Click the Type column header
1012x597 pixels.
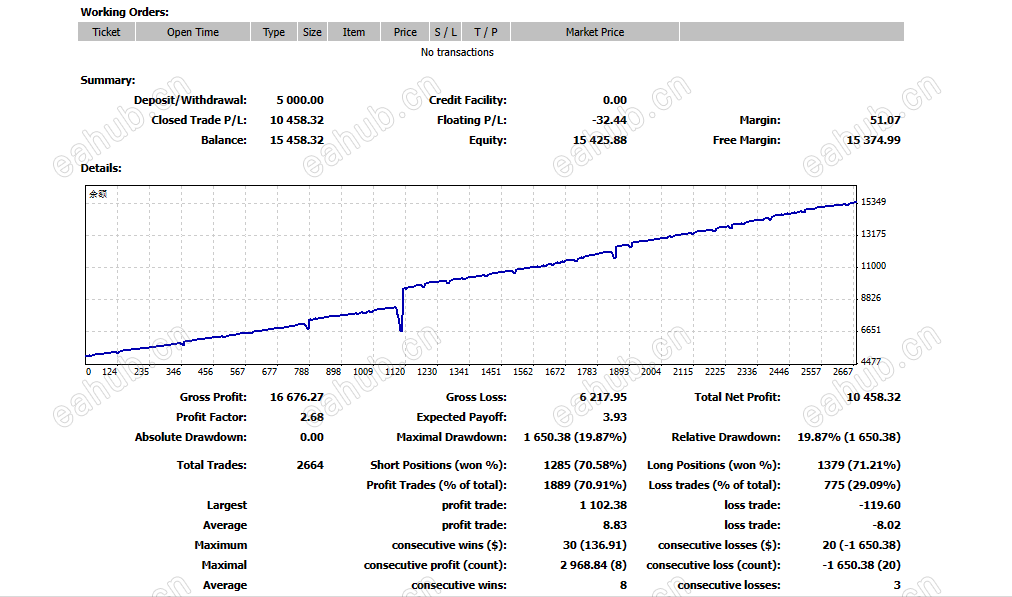point(274,32)
